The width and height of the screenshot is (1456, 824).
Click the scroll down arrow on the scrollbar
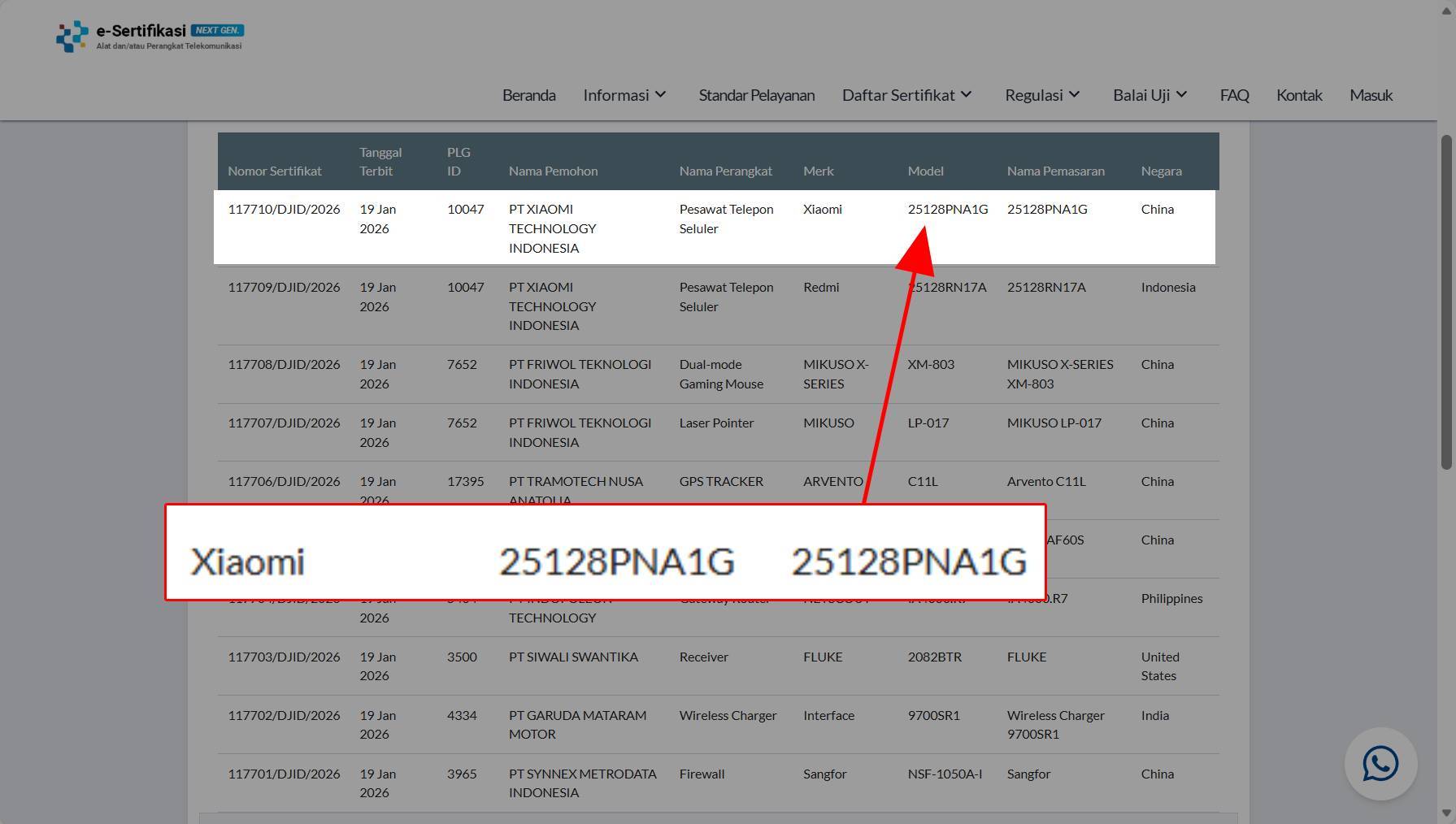1446,813
